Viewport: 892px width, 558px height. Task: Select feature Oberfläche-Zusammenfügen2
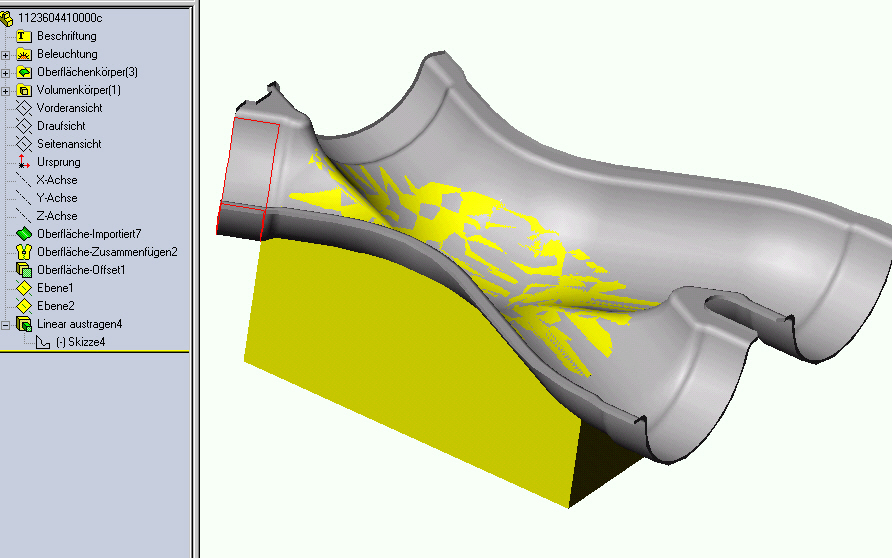point(107,252)
